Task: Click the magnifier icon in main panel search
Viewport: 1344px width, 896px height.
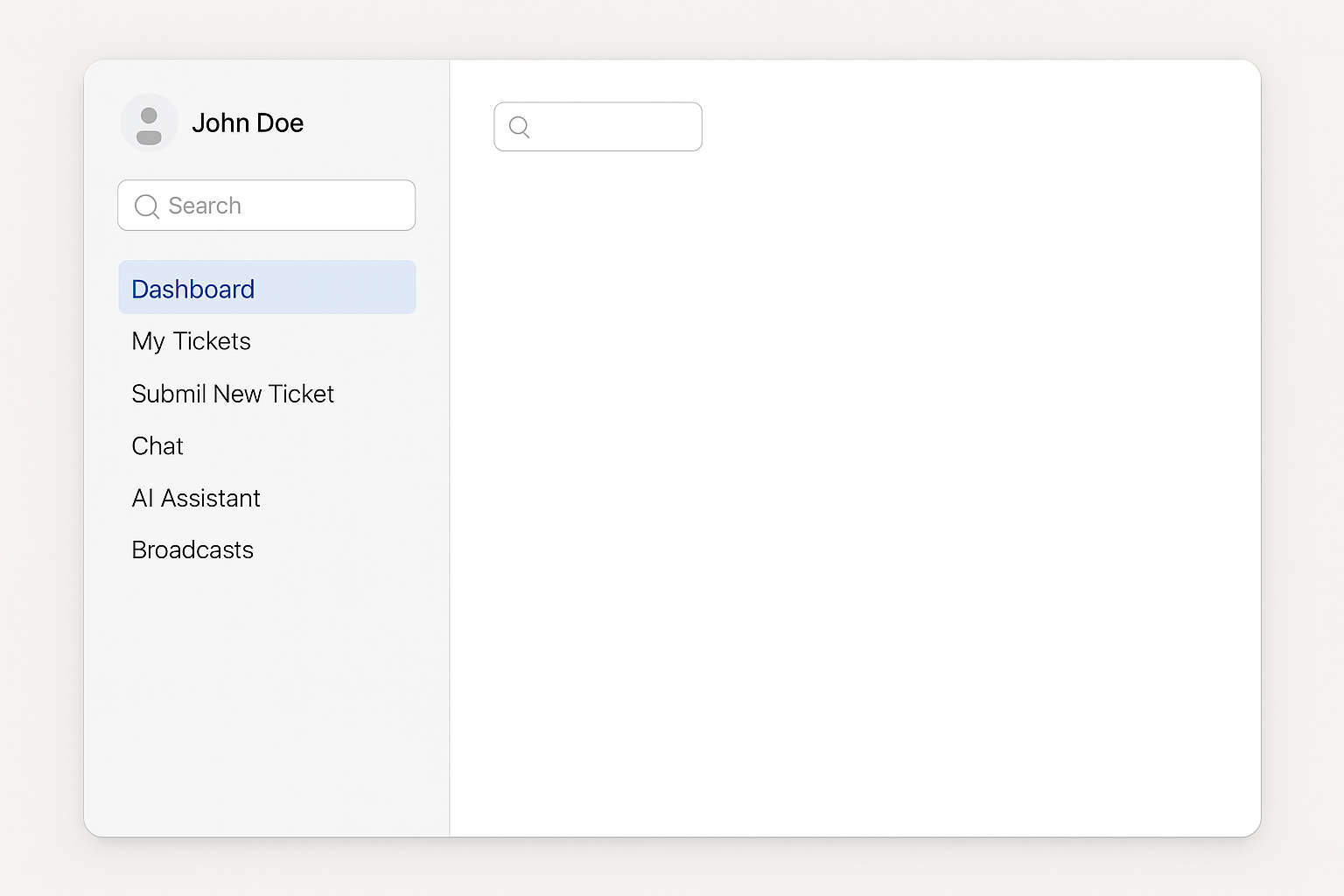Action: coord(519,128)
